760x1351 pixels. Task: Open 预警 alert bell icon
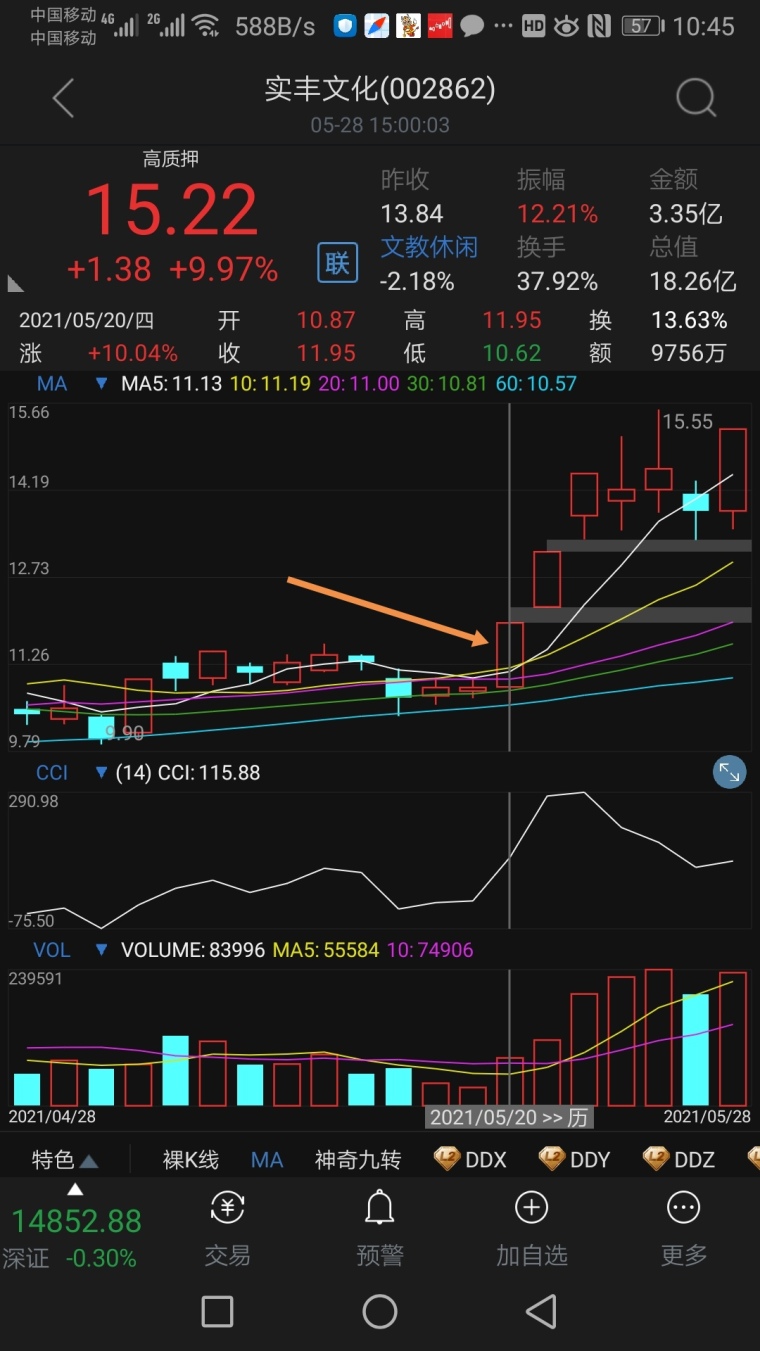click(x=380, y=1210)
